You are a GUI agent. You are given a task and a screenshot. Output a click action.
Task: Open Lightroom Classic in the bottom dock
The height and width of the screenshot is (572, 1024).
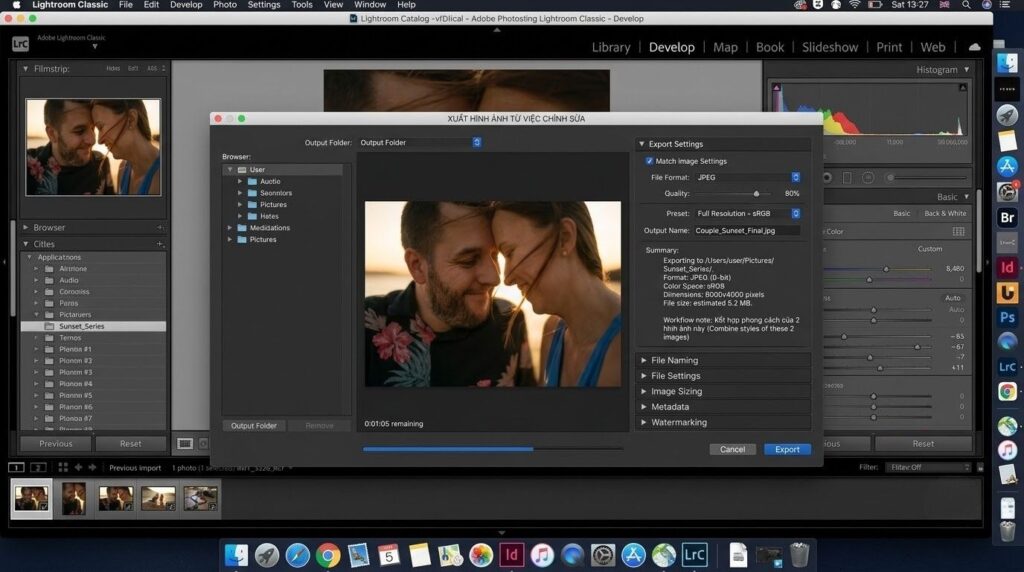(694, 555)
